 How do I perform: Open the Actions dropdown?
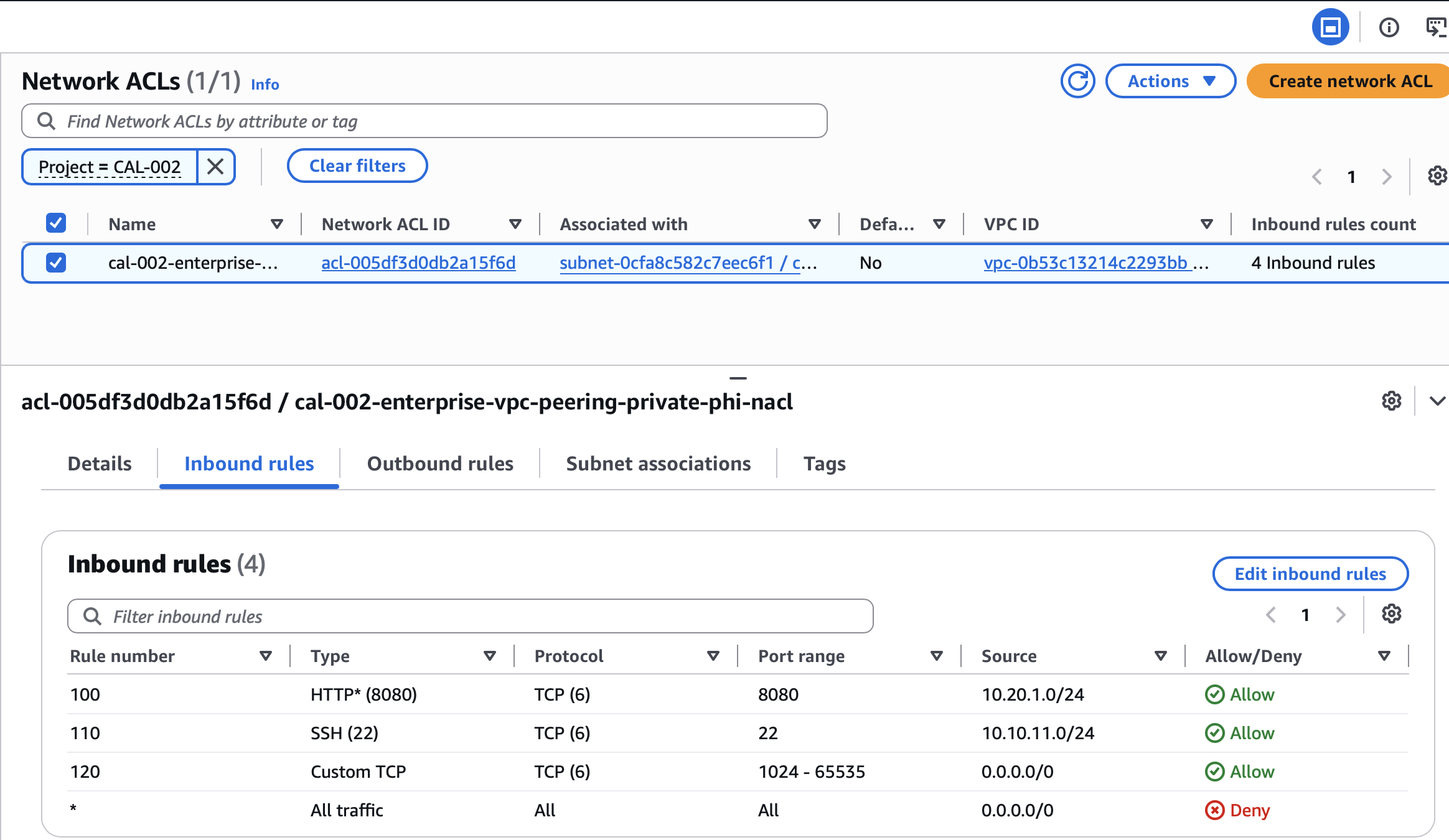point(1170,81)
